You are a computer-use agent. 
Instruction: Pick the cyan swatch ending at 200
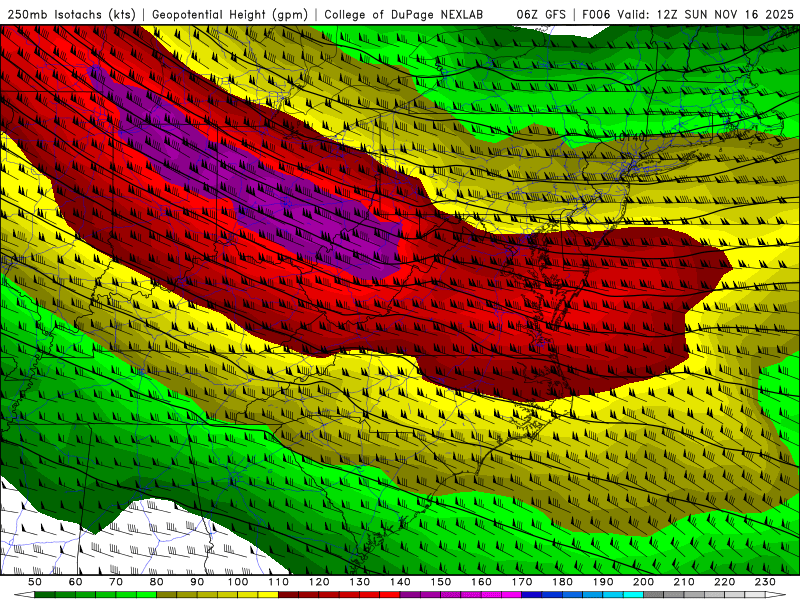(633, 594)
